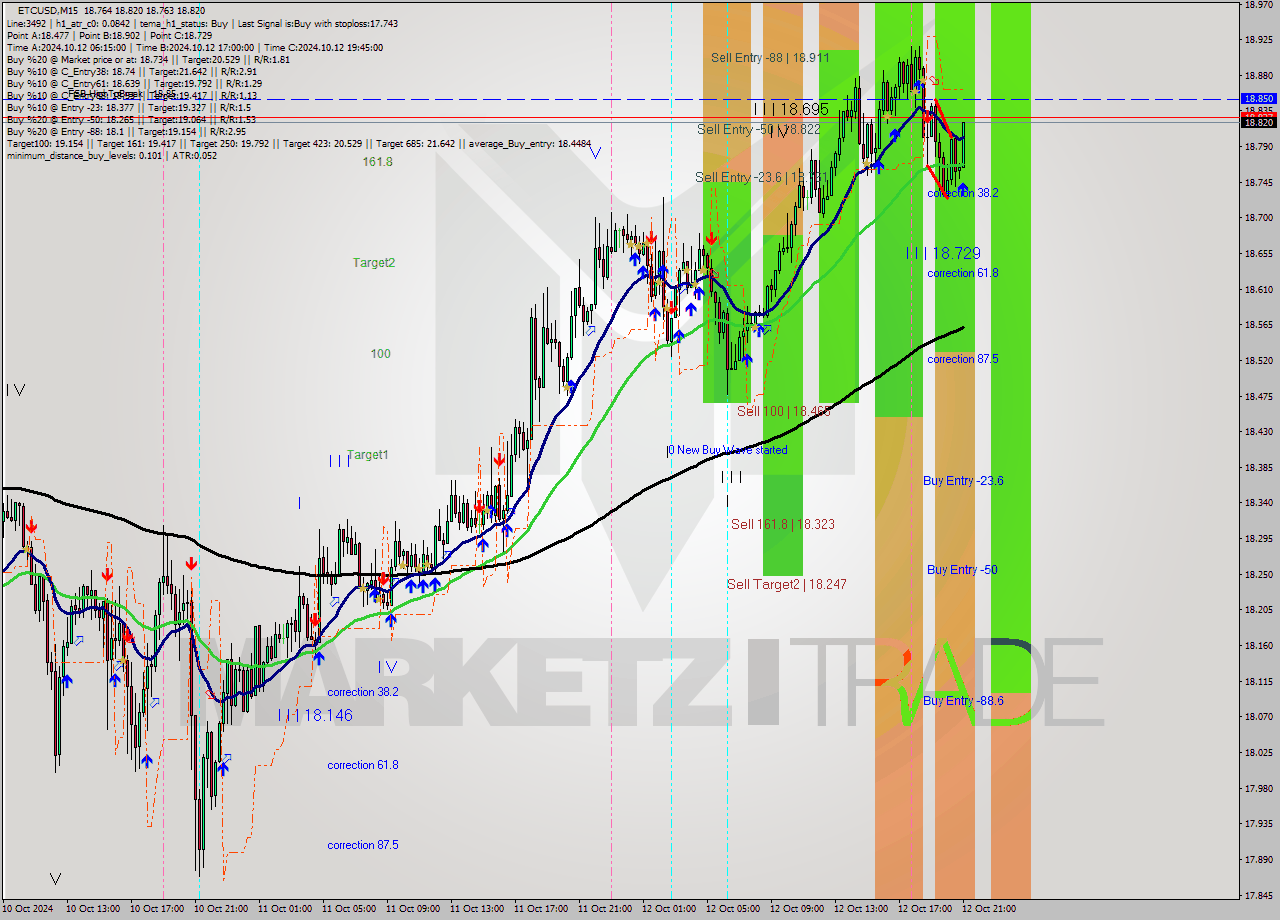This screenshot has width=1280, height=920.
Task: Click the black 18.820 current price marker
Action: pyautogui.click(x=1259, y=122)
